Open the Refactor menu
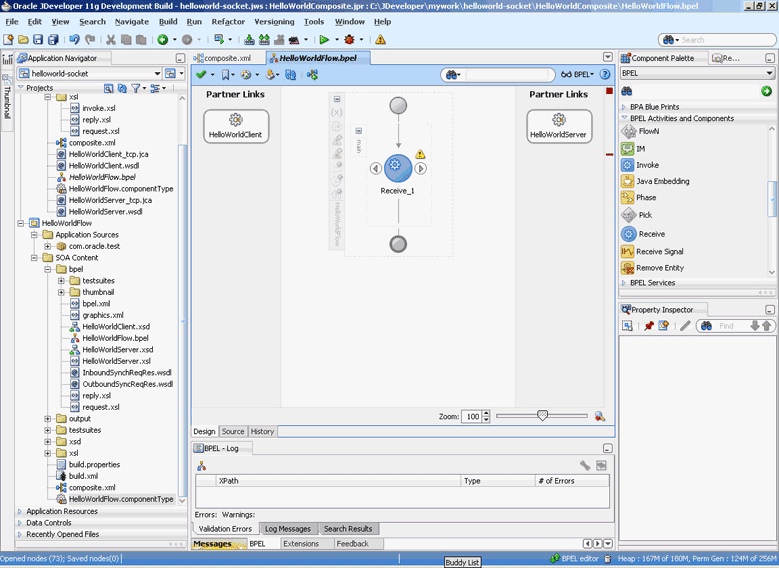 (x=228, y=21)
